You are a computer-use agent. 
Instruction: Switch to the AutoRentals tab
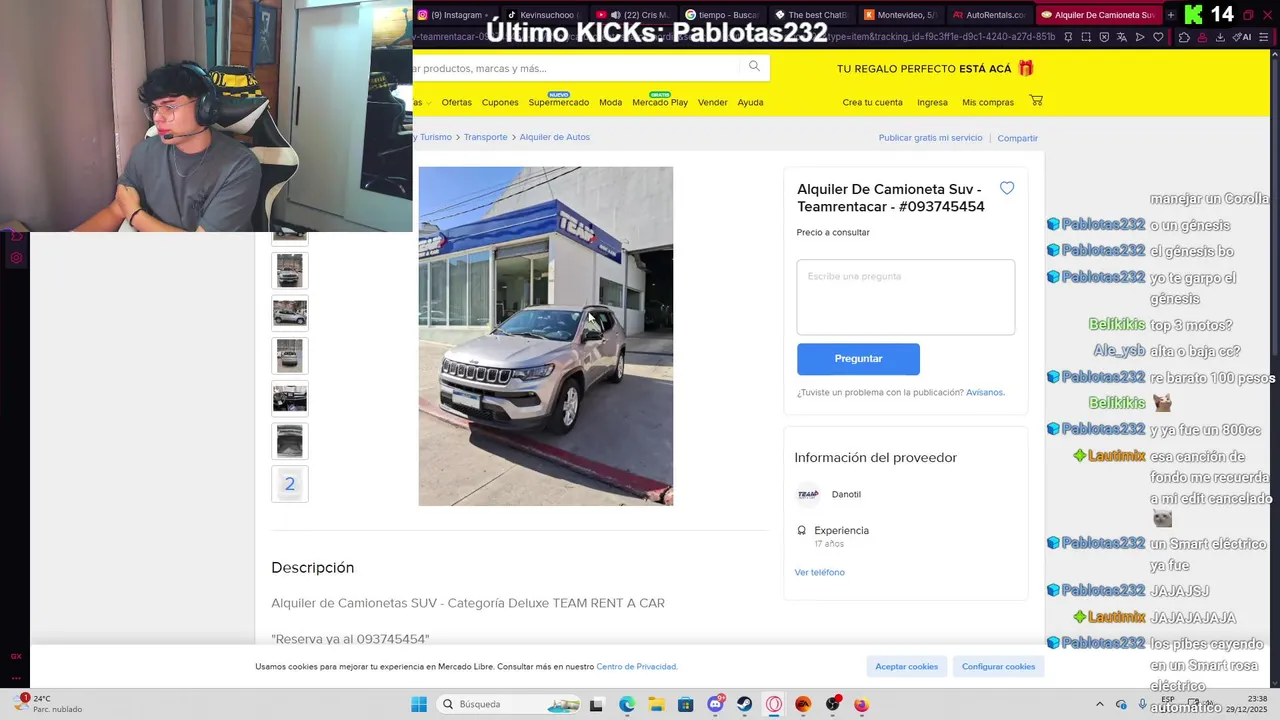click(x=989, y=15)
